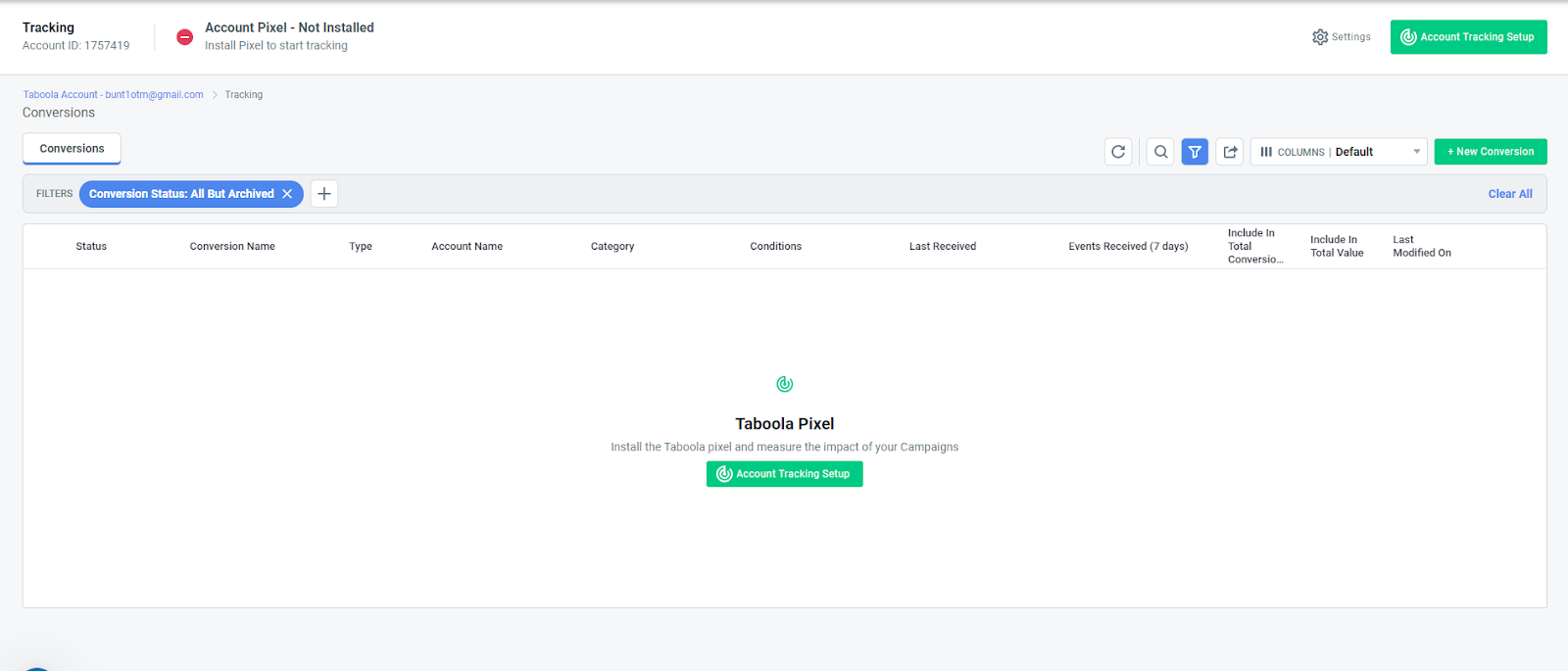This screenshot has height=671, width=1568.
Task: Click the Include In Total Value header
Action: coord(1337,247)
